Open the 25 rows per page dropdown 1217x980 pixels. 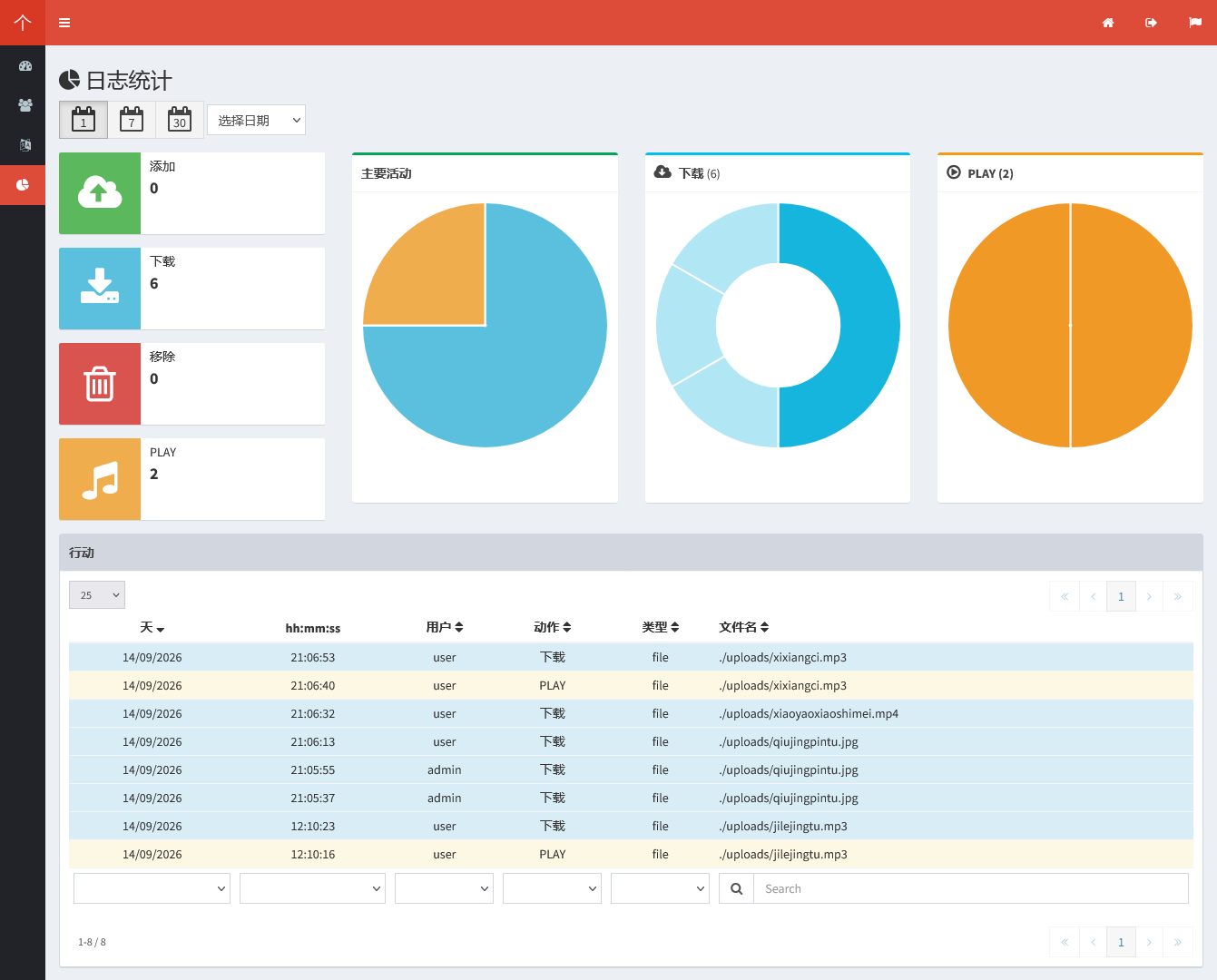97,595
